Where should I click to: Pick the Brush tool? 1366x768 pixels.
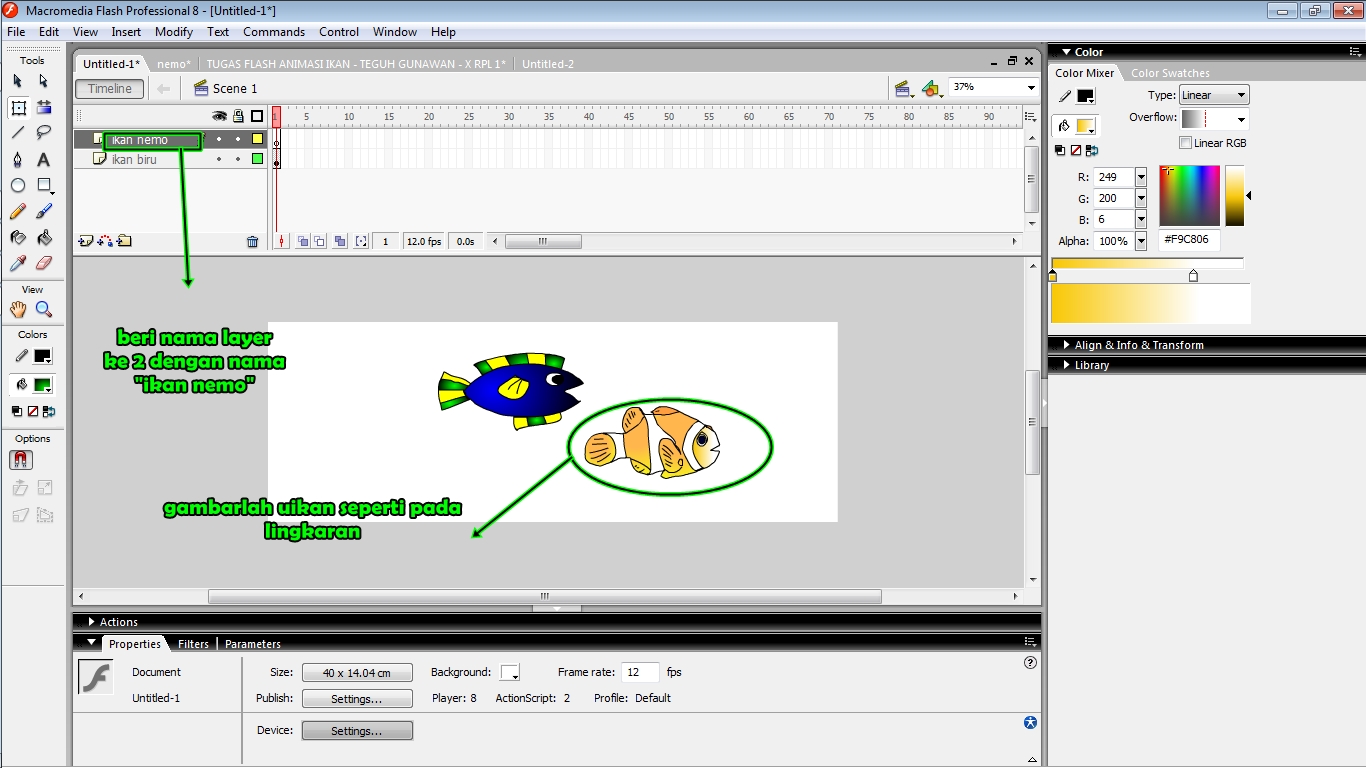click(x=44, y=212)
